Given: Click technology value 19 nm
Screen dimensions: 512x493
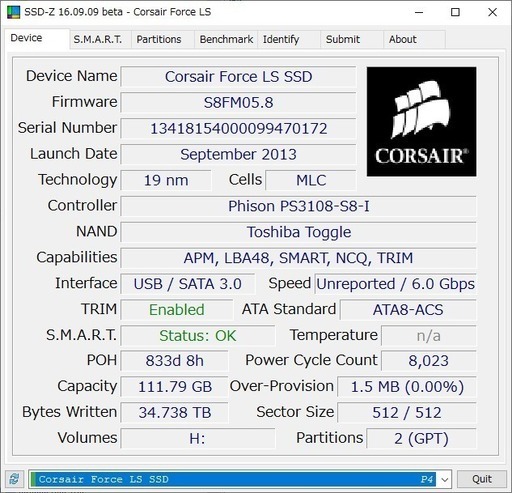Looking at the screenshot, I should tap(166, 180).
